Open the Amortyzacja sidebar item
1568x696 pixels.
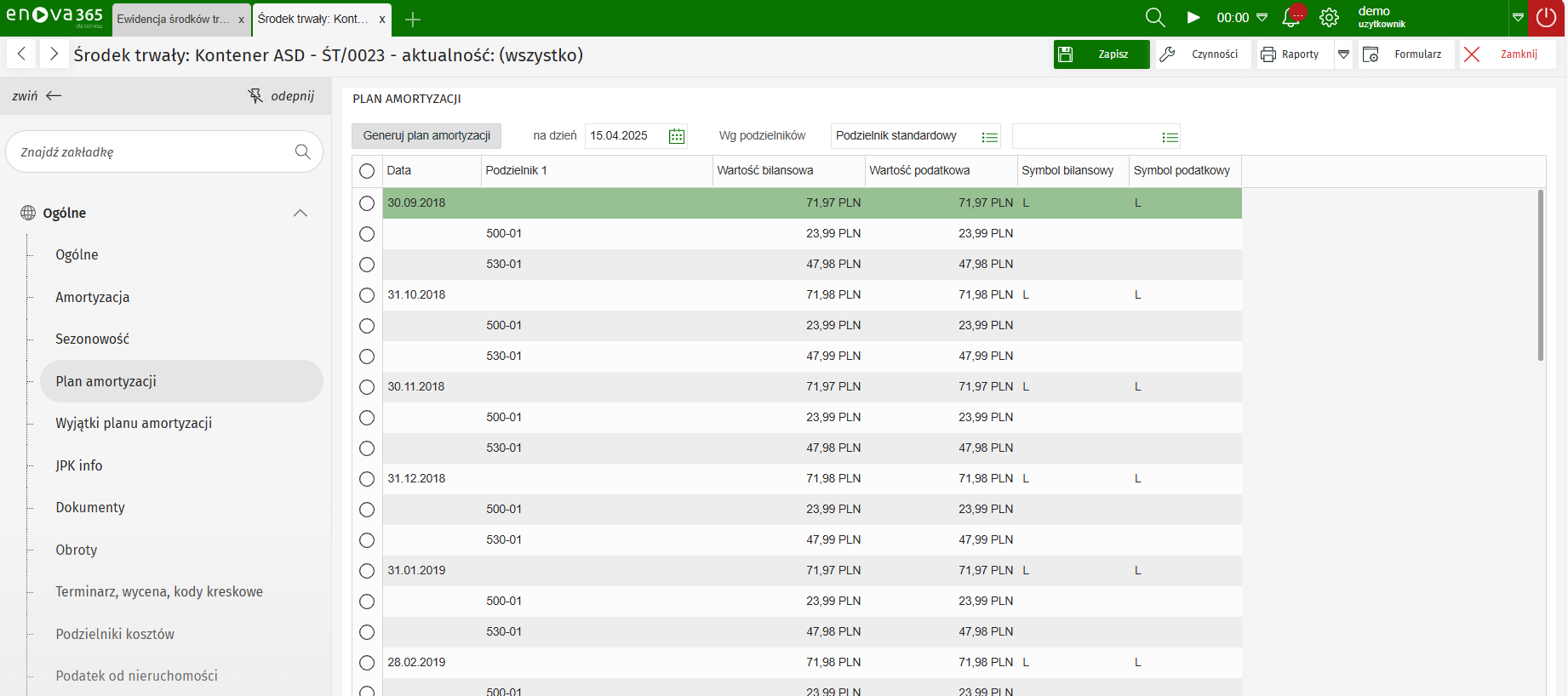(x=93, y=297)
